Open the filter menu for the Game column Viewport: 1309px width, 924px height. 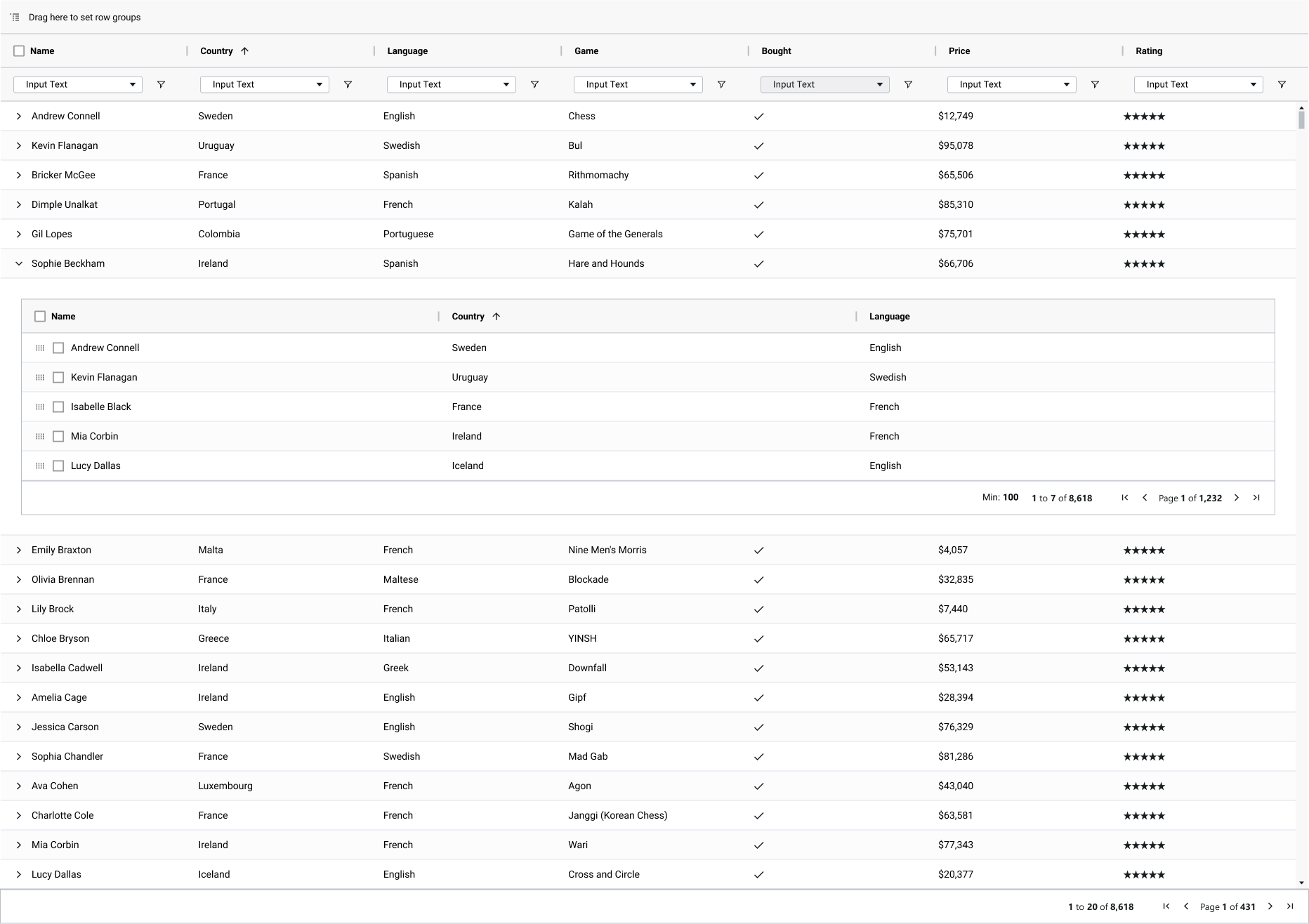click(x=721, y=84)
